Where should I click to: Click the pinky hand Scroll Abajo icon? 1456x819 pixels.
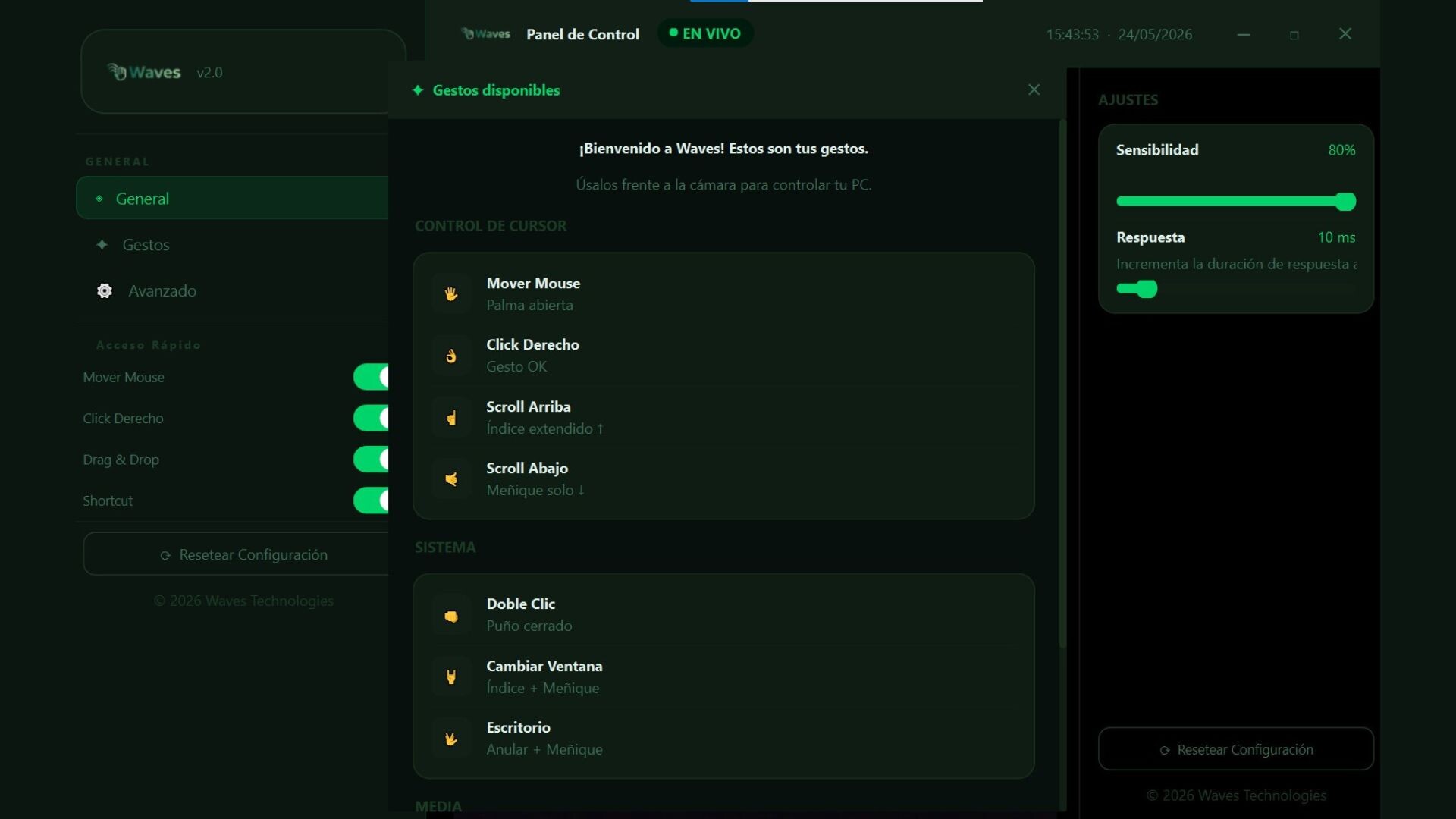(451, 479)
